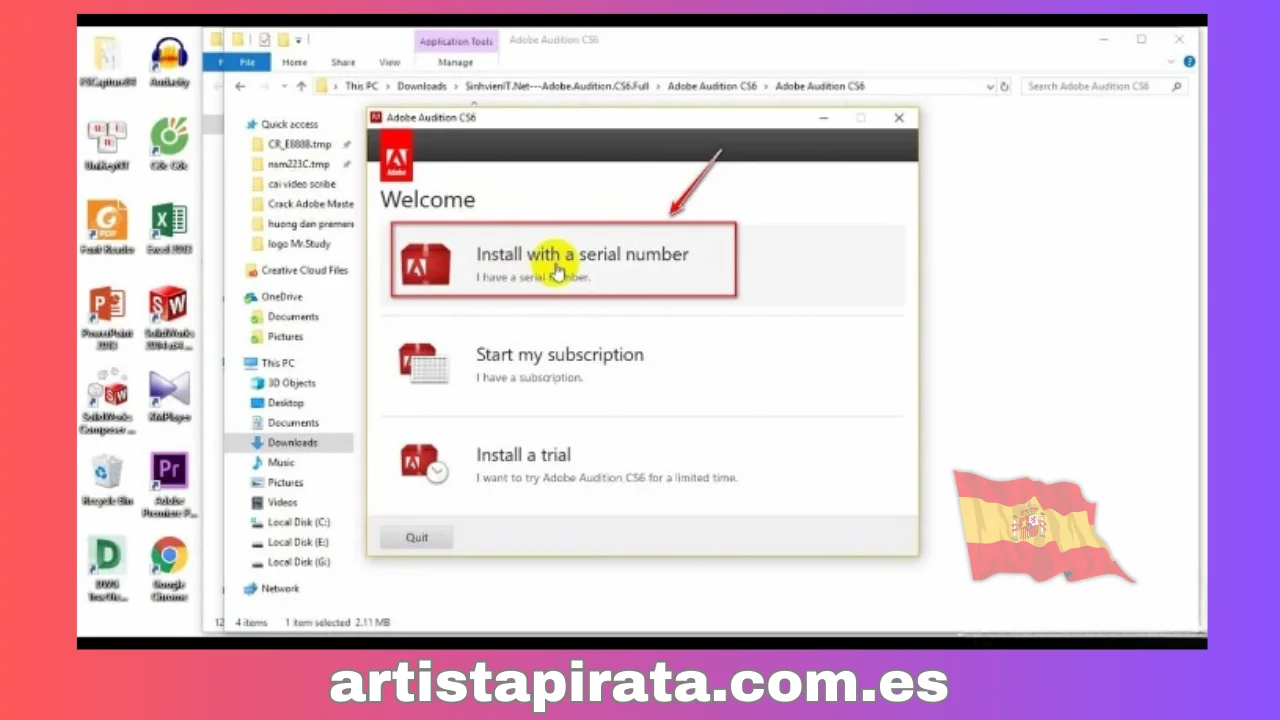Click SinhvienIT.Net---Adobe.Audition.CS6.Full in the address breadcrumb
1280x720 pixels.
coord(557,87)
